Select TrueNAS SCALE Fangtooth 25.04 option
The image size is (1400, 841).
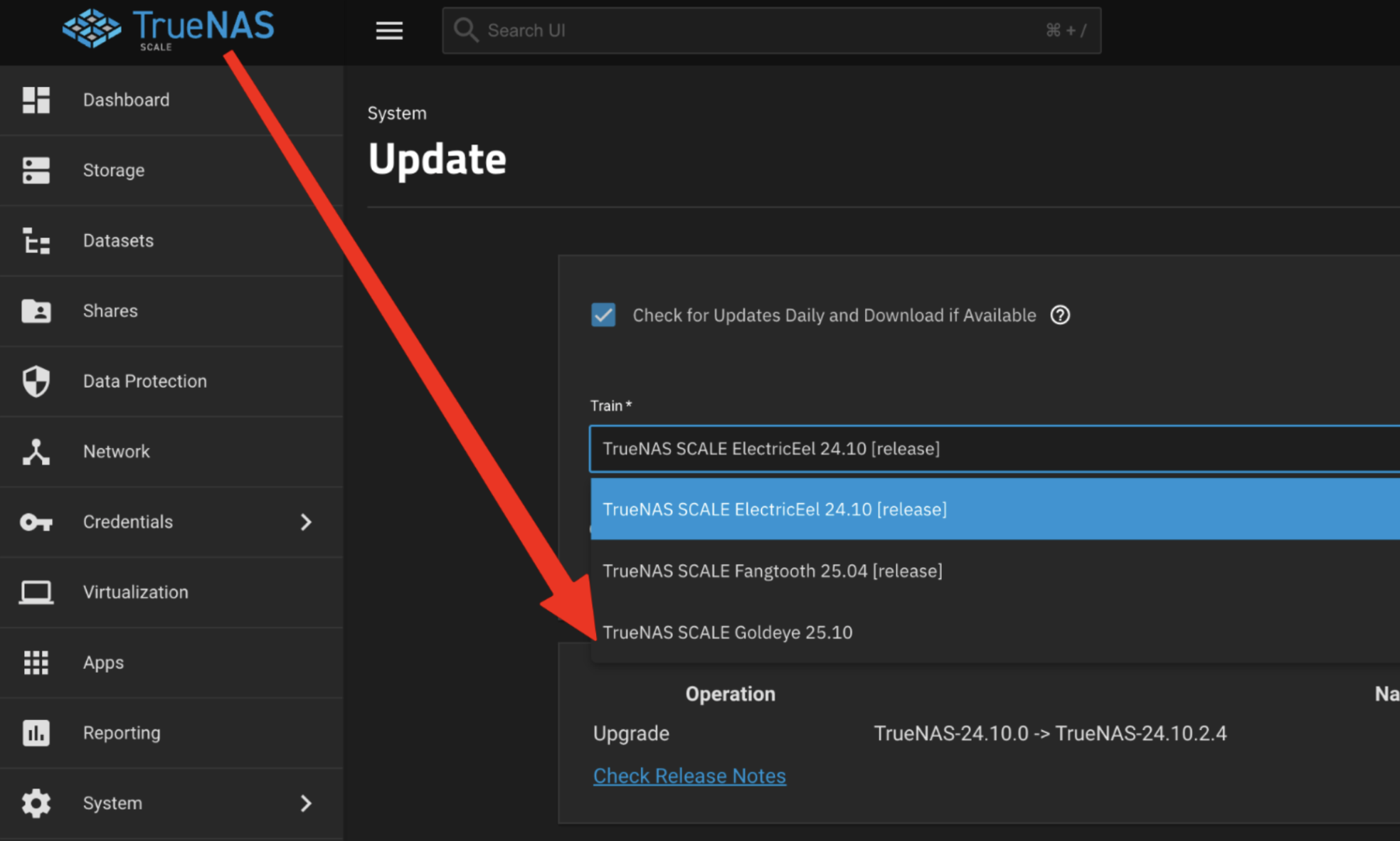(x=772, y=571)
